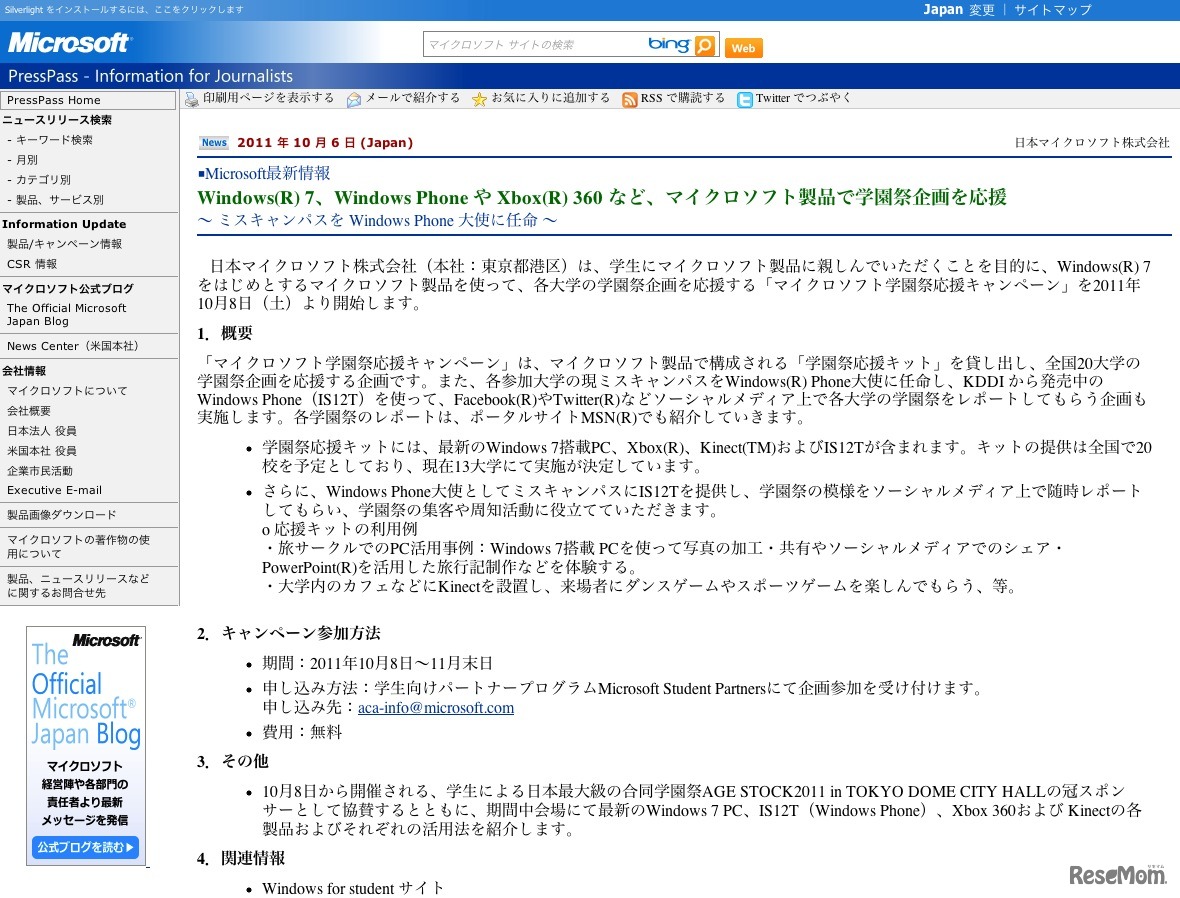1180x898 pixels.
Task: Click the Microsoft logo in the header
Action: pyautogui.click(x=68, y=43)
